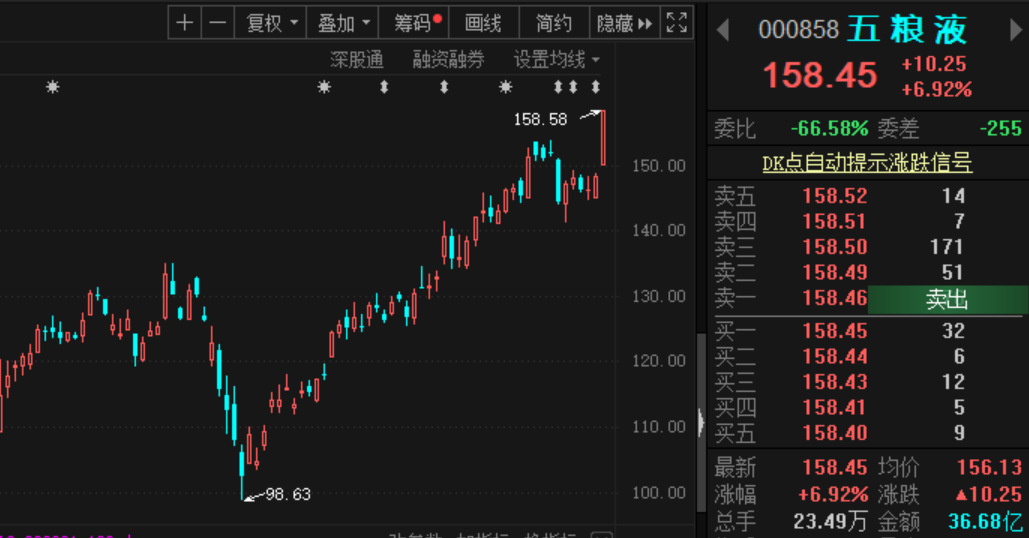Open DK点自动提示涨跌信号 link
The height and width of the screenshot is (538, 1029).
(x=867, y=163)
